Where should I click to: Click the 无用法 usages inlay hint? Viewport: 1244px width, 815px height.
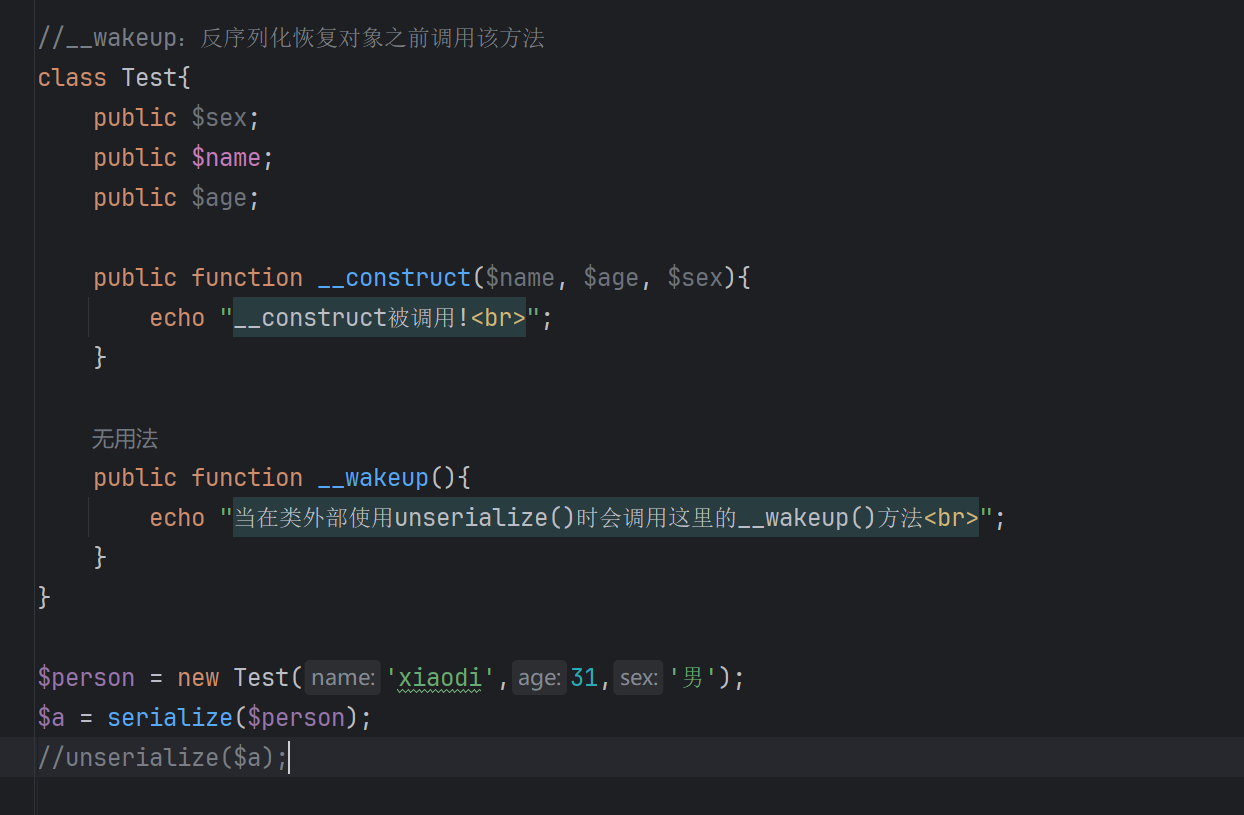point(125,439)
